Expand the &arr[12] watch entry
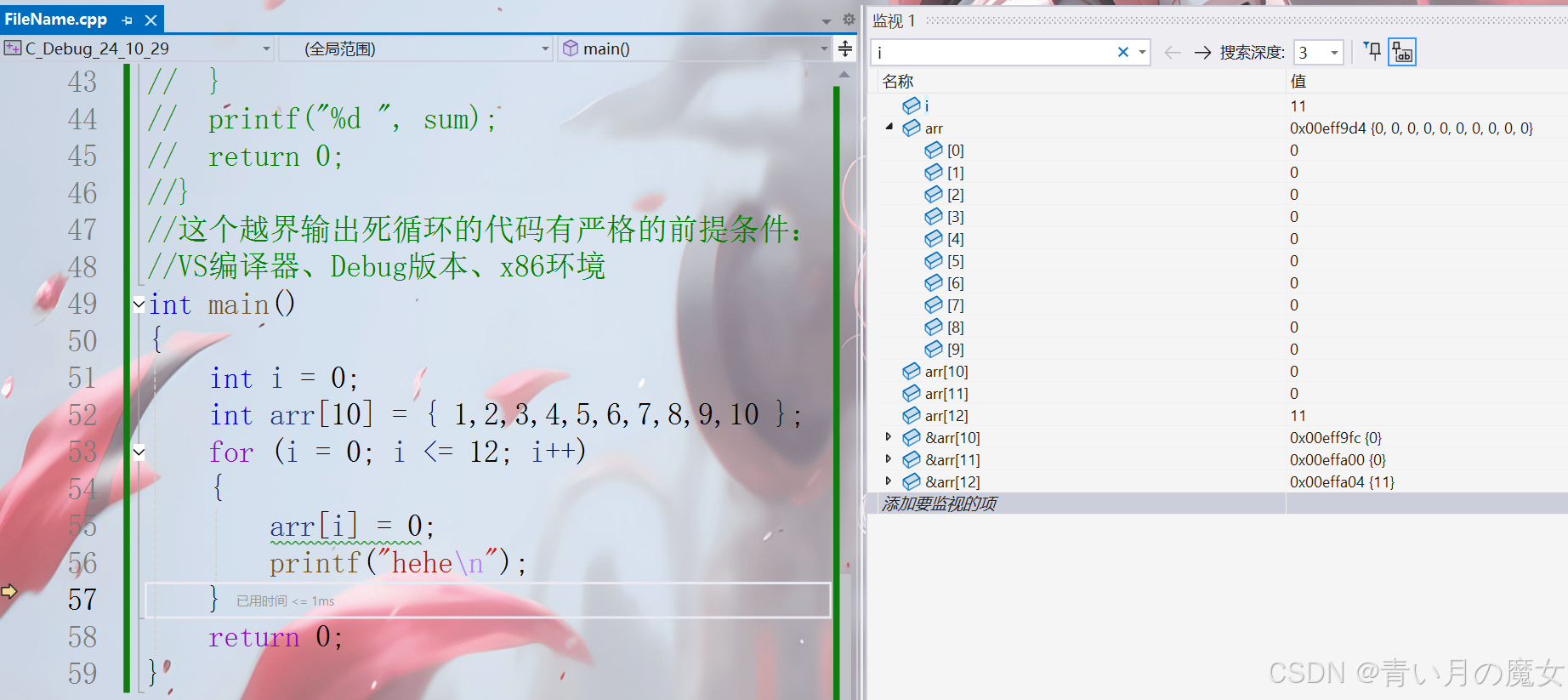Viewport: 1568px width, 700px height. pos(889,481)
